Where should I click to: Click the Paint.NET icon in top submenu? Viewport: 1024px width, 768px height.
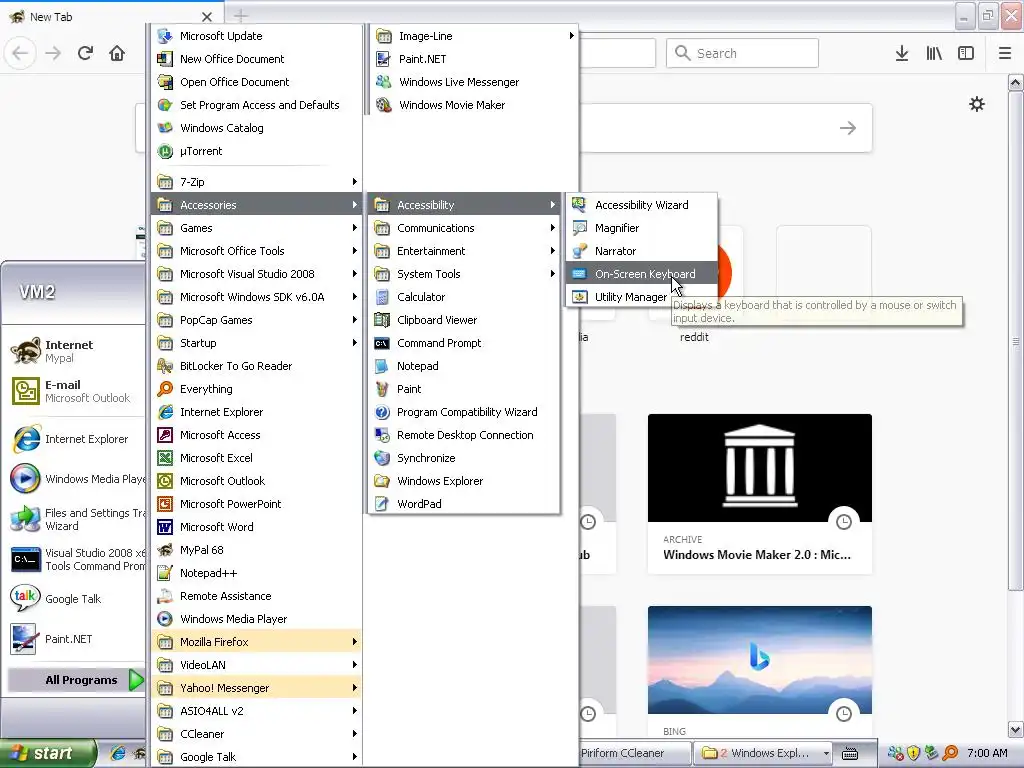(384, 59)
